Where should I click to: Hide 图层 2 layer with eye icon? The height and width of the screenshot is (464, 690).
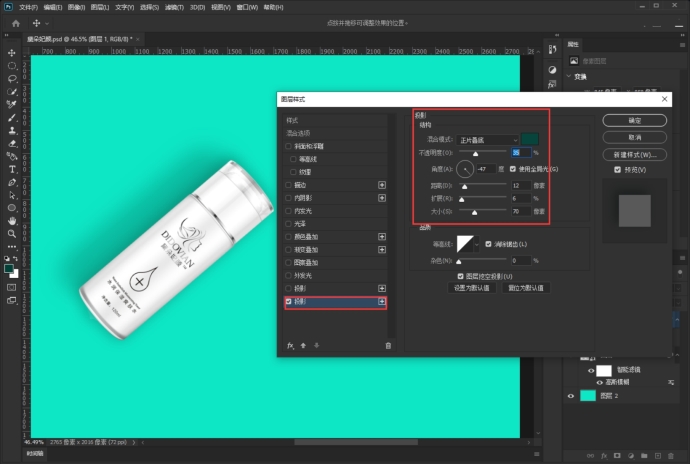(571, 396)
